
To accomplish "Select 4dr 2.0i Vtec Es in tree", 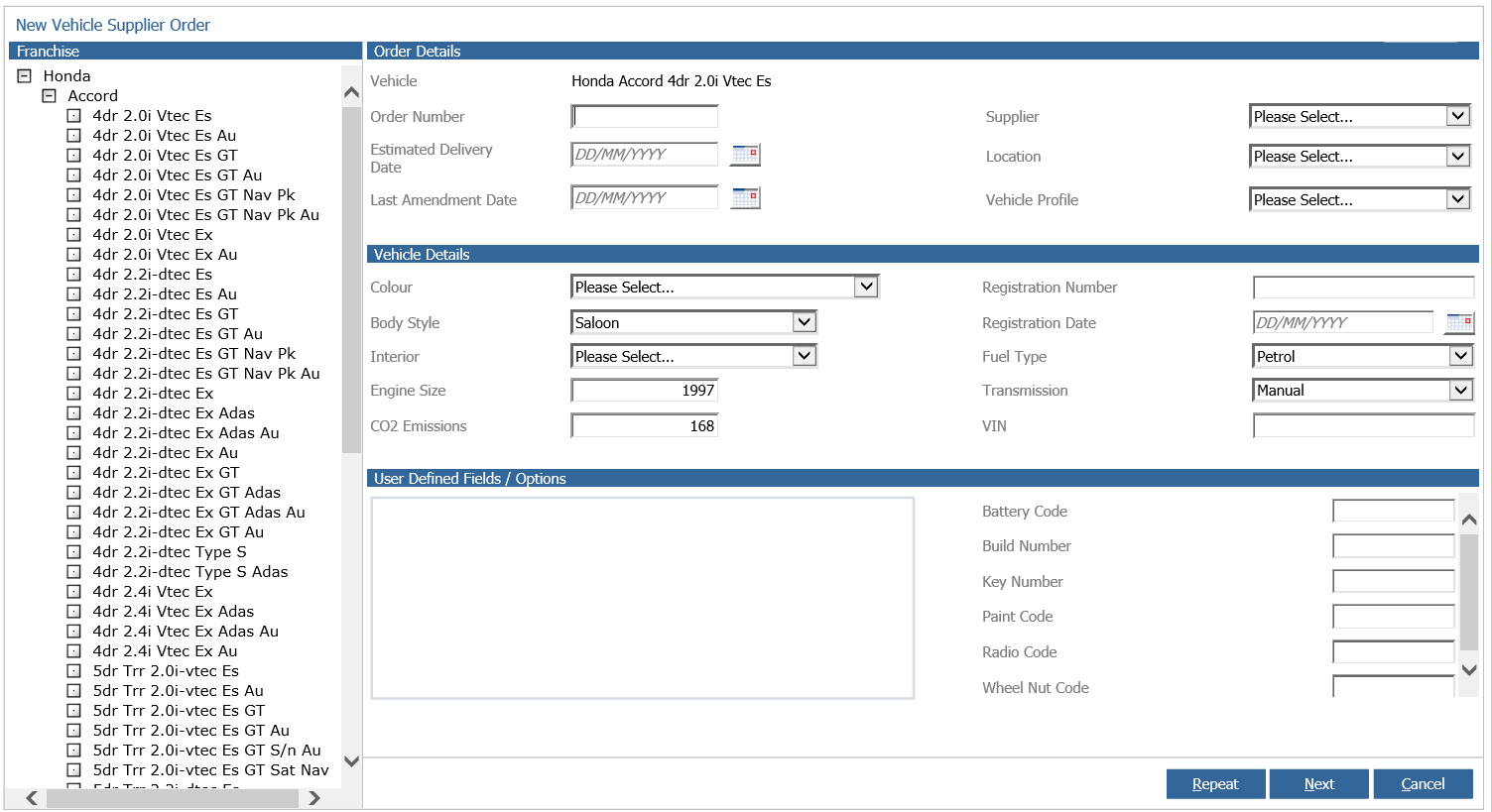I will coord(152,115).
